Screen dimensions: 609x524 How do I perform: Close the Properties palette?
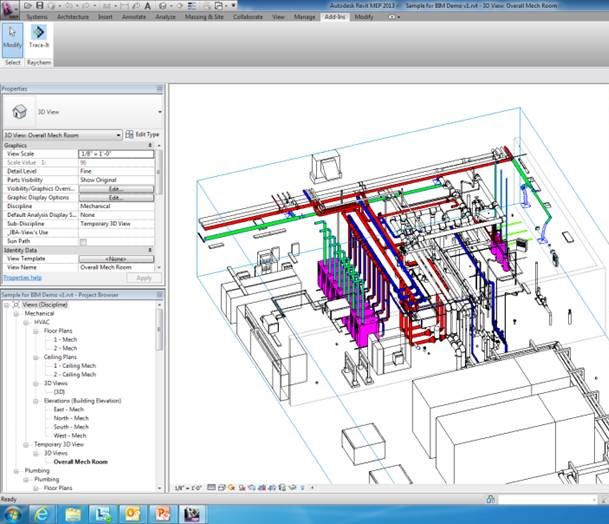[160, 89]
